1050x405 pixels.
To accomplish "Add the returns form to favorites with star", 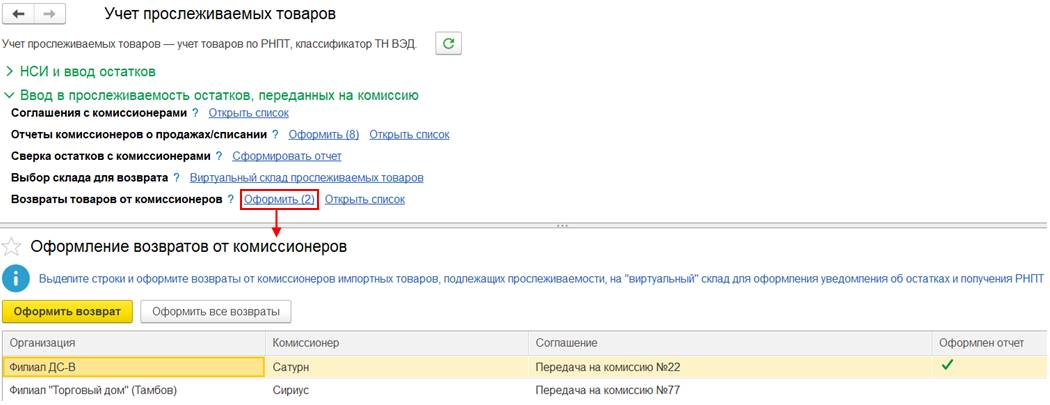I will 12,247.
